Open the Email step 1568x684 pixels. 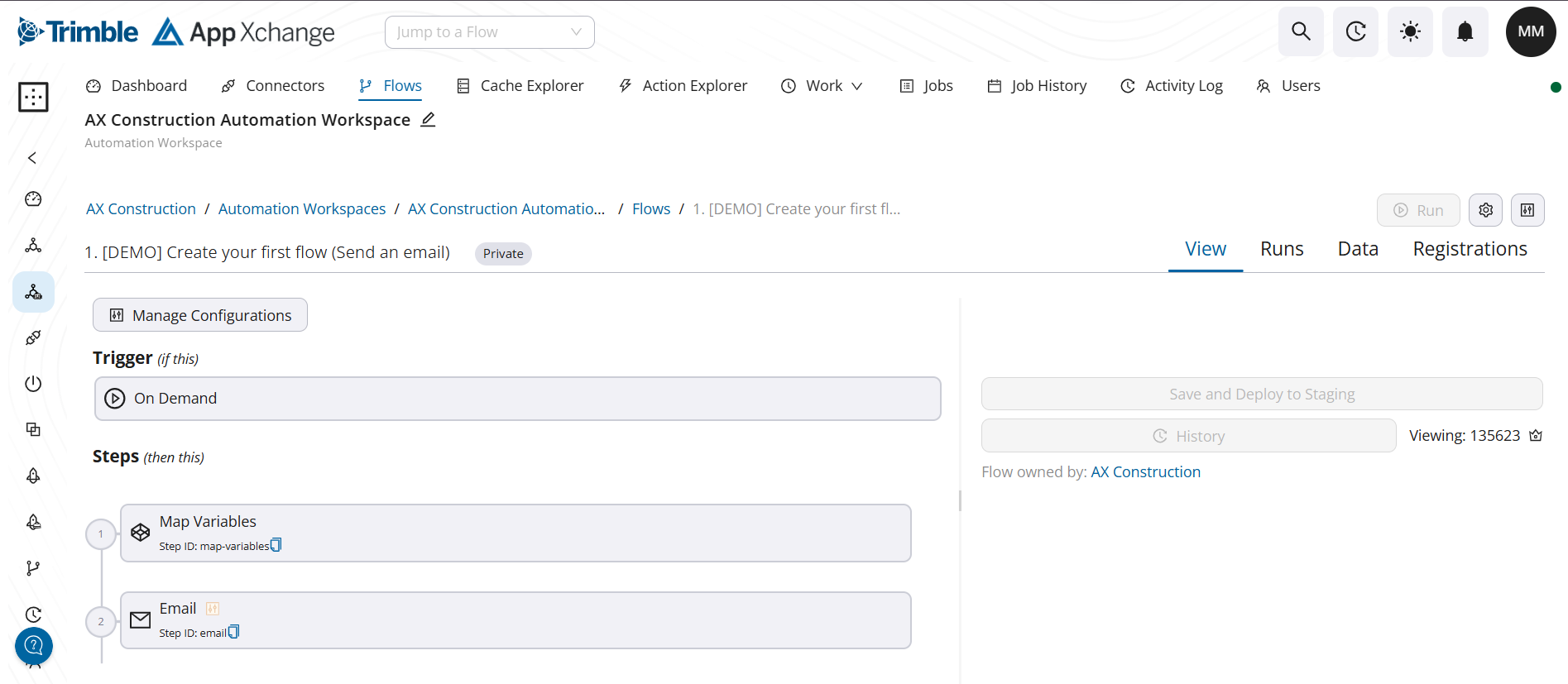coord(515,620)
